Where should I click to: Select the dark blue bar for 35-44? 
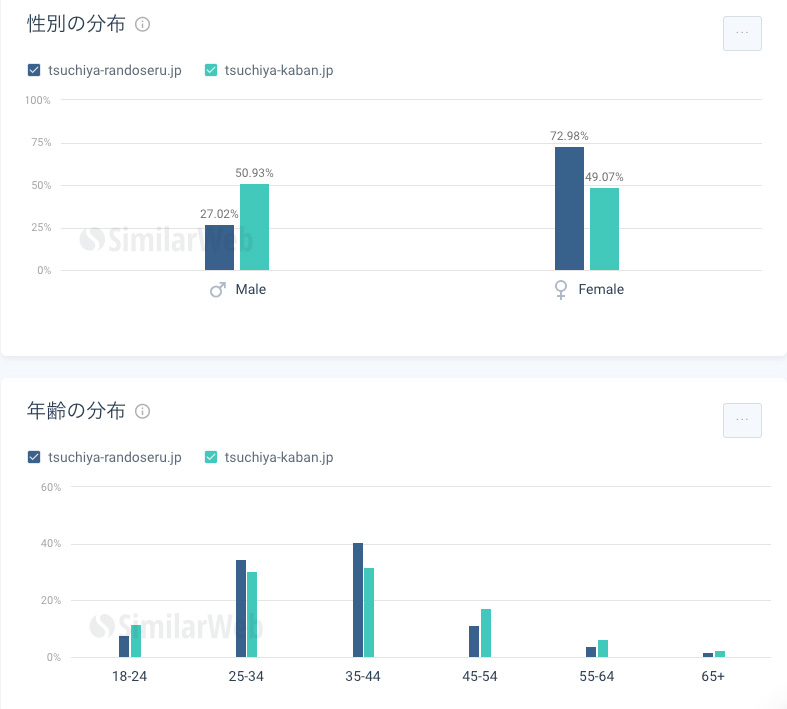point(358,600)
